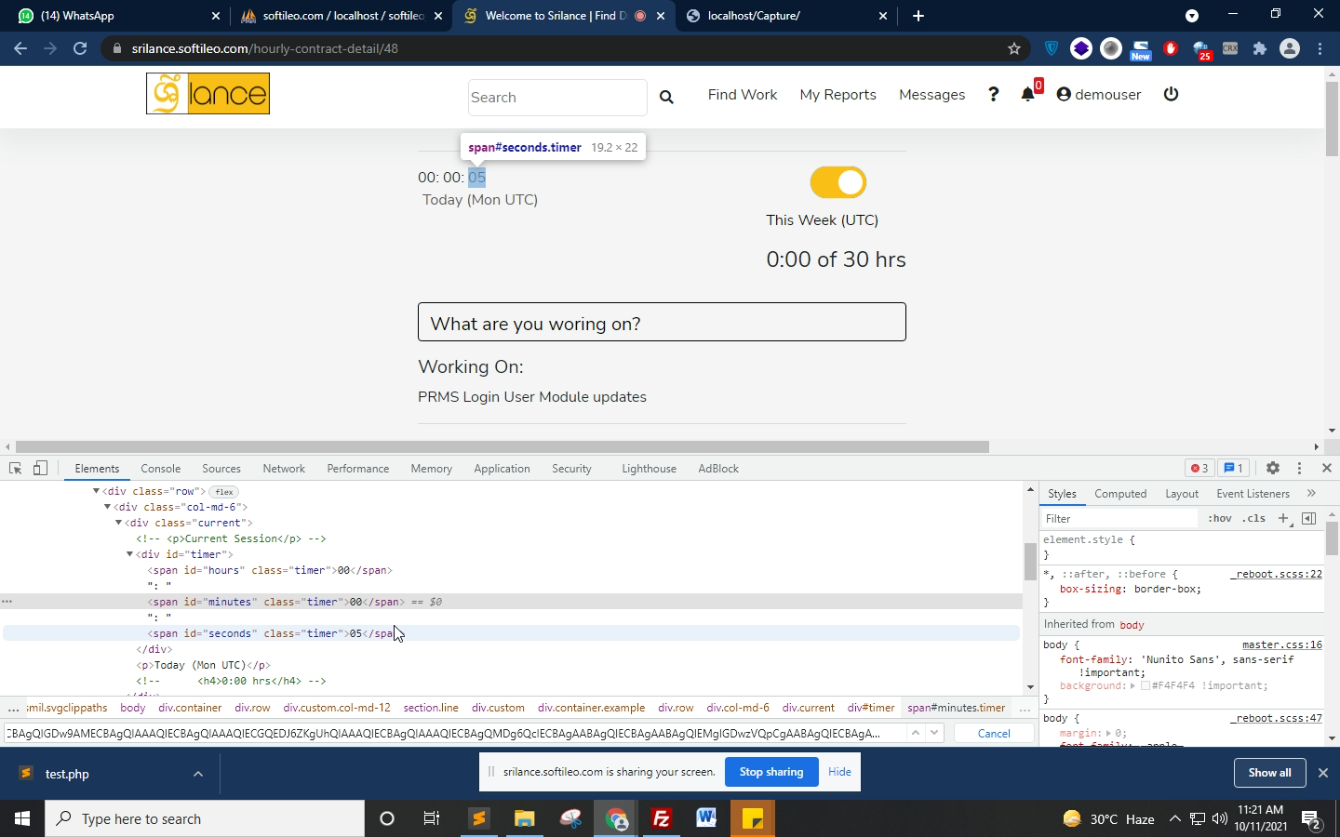Open the Network tab in DevTools
Image resolution: width=1340 pixels, height=837 pixels.
point(283,468)
